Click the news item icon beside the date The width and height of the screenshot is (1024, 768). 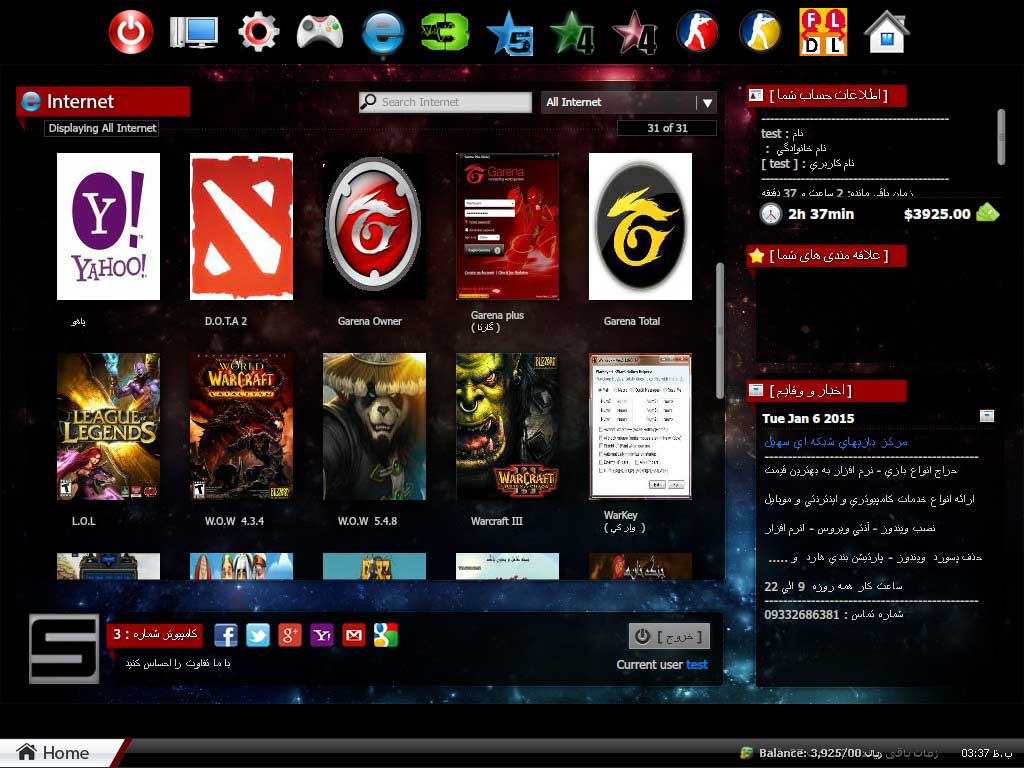[987, 416]
